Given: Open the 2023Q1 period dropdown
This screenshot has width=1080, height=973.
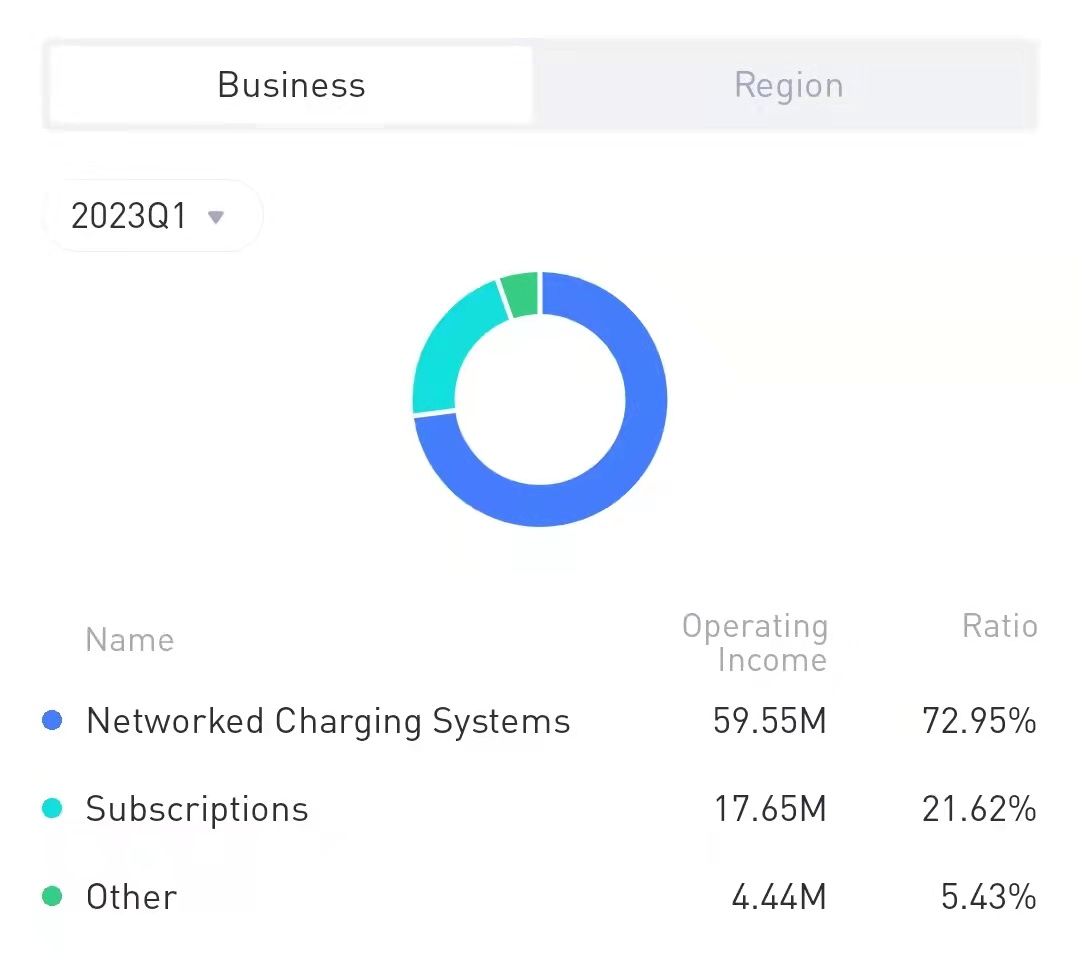Looking at the screenshot, I should tap(151, 216).
